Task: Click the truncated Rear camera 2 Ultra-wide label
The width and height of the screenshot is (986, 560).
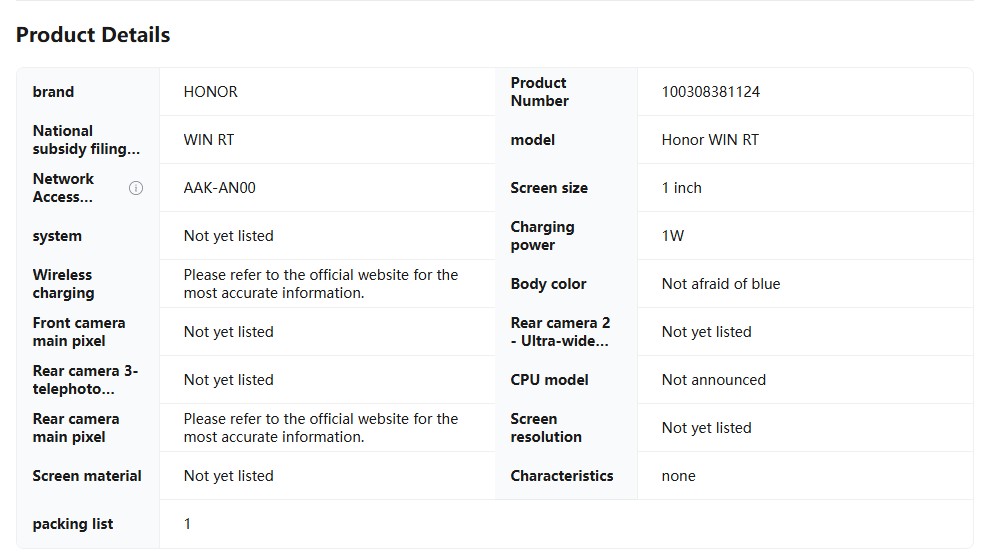Action: coord(560,332)
